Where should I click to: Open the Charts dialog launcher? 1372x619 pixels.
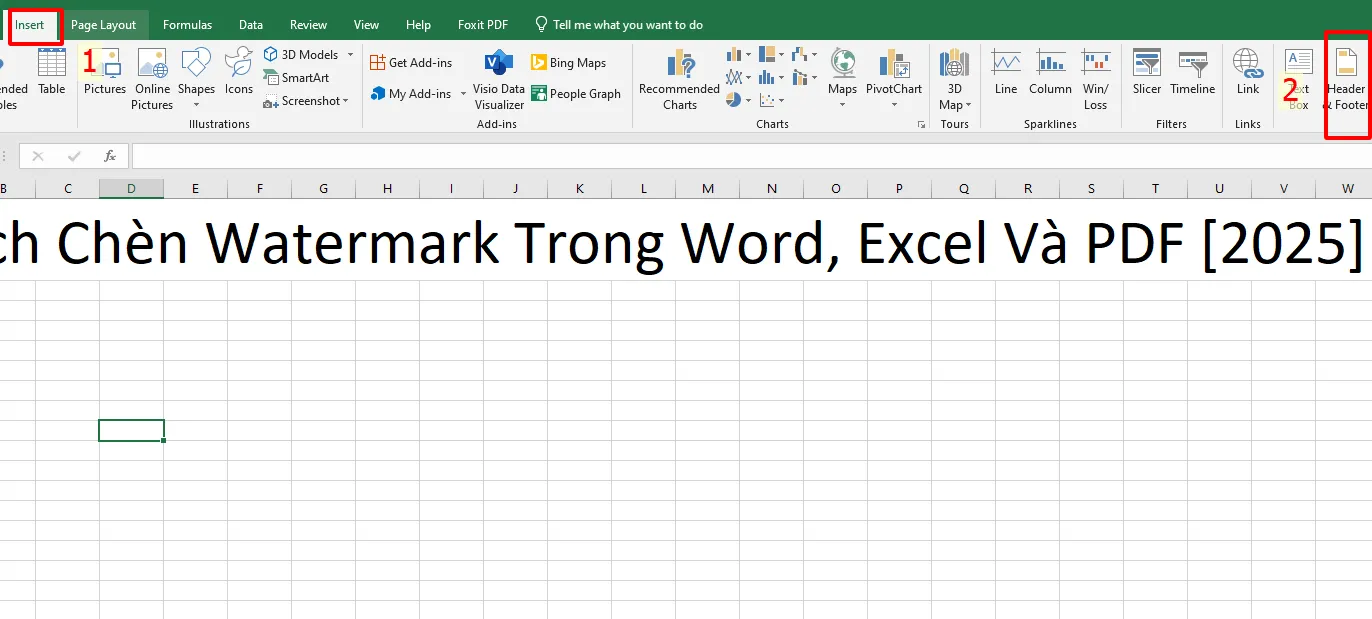click(x=921, y=125)
